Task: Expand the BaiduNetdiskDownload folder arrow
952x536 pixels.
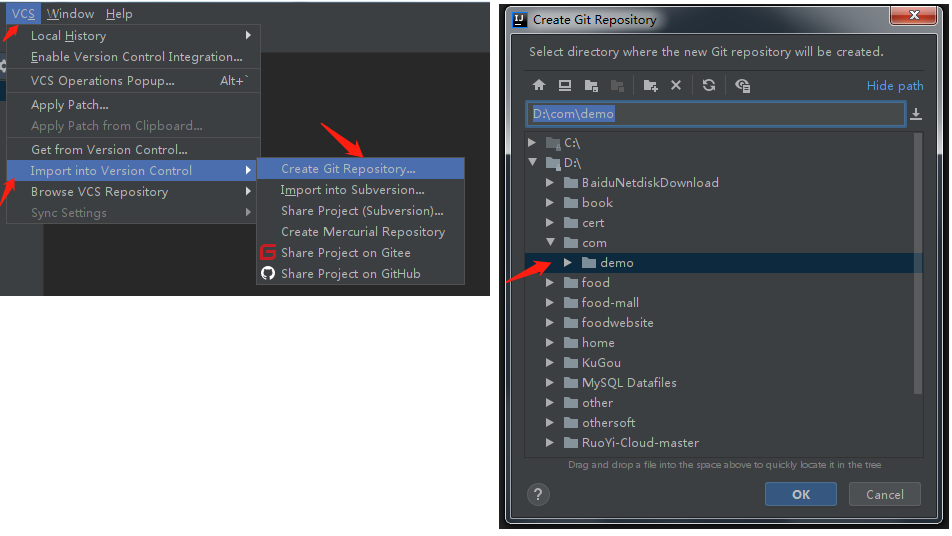Action: (x=549, y=182)
